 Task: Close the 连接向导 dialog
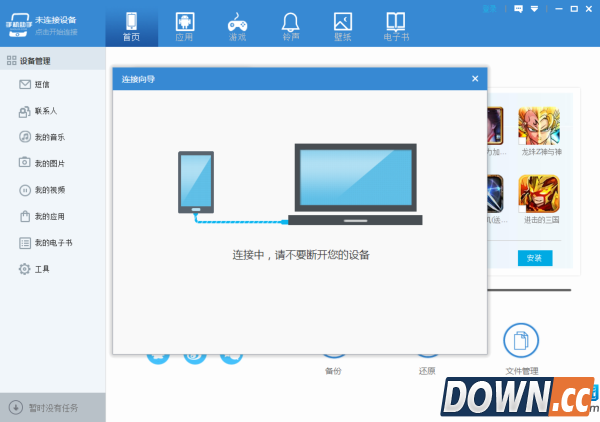coord(475,78)
